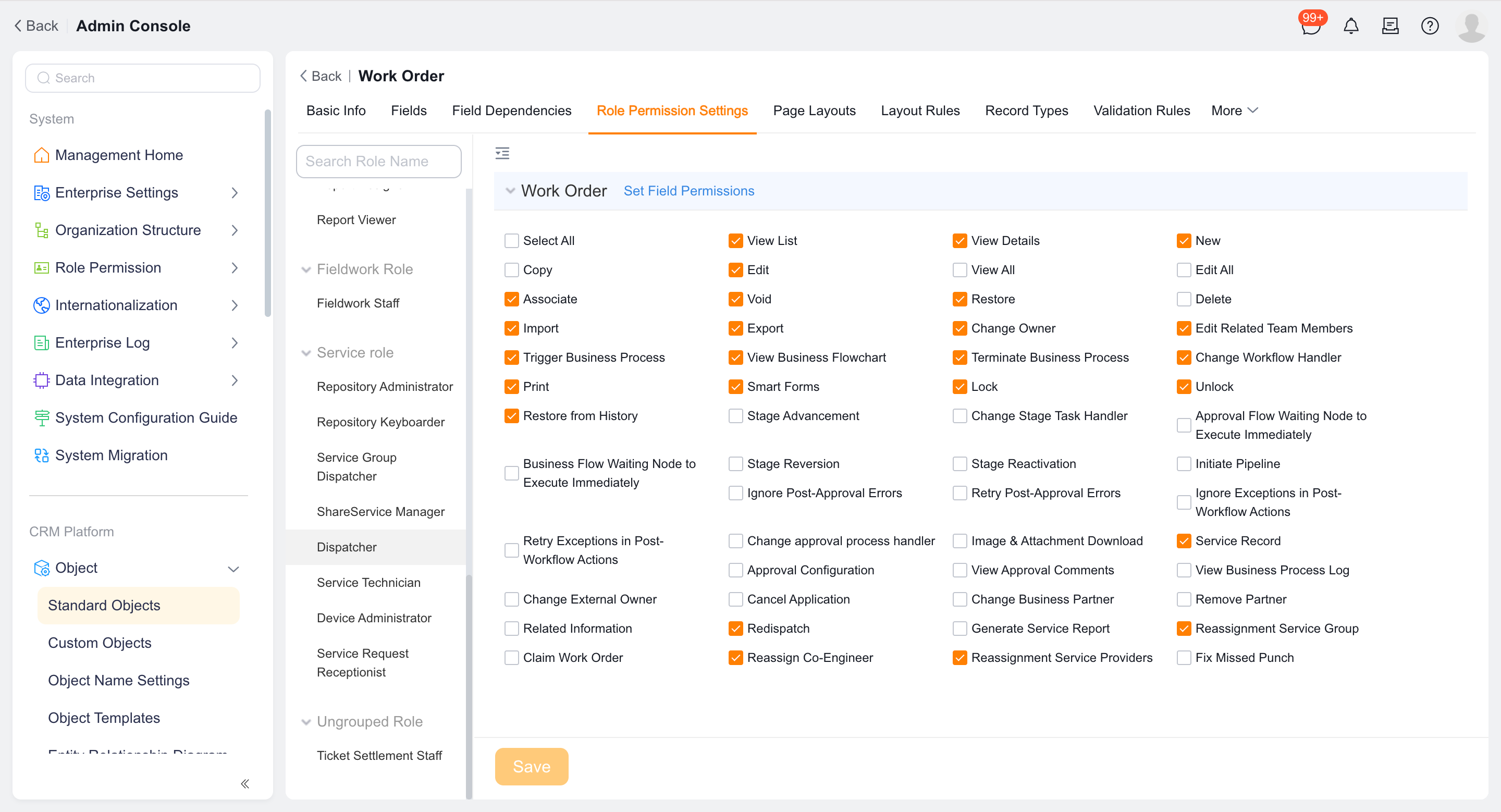
Task: Collapse the Fieldwork Role group
Action: (x=306, y=269)
